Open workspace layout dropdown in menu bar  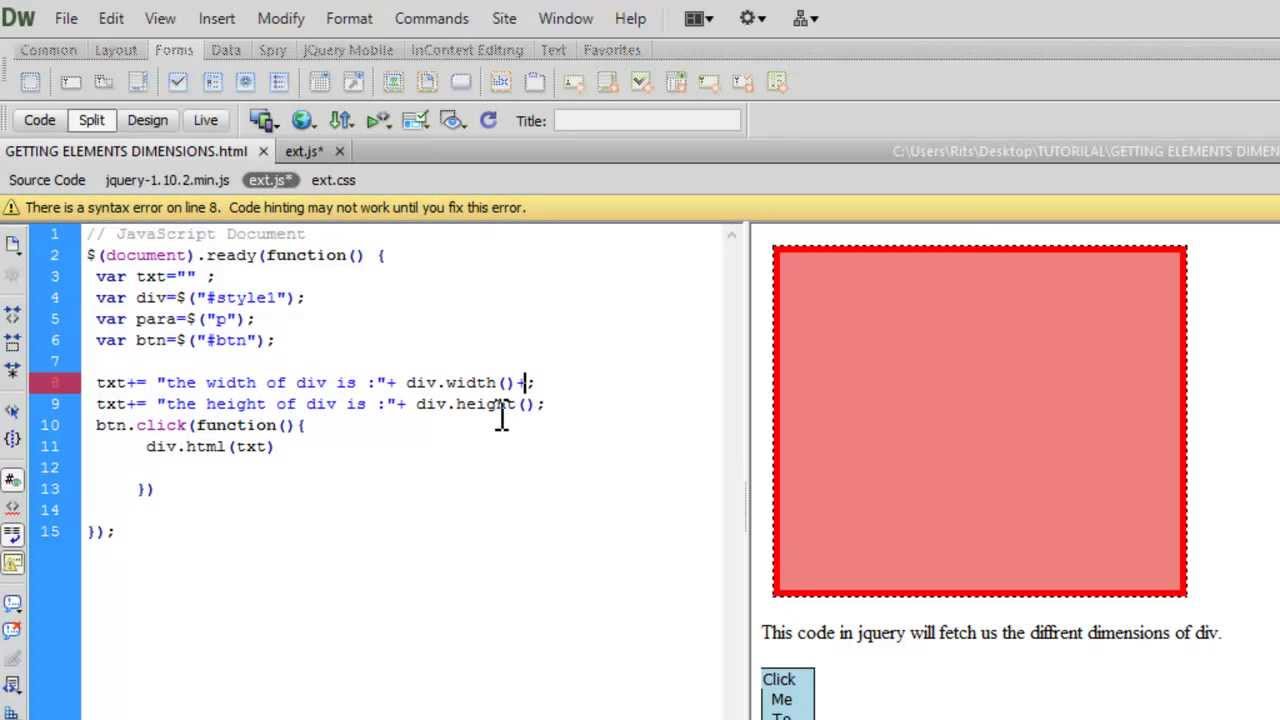click(x=699, y=18)
